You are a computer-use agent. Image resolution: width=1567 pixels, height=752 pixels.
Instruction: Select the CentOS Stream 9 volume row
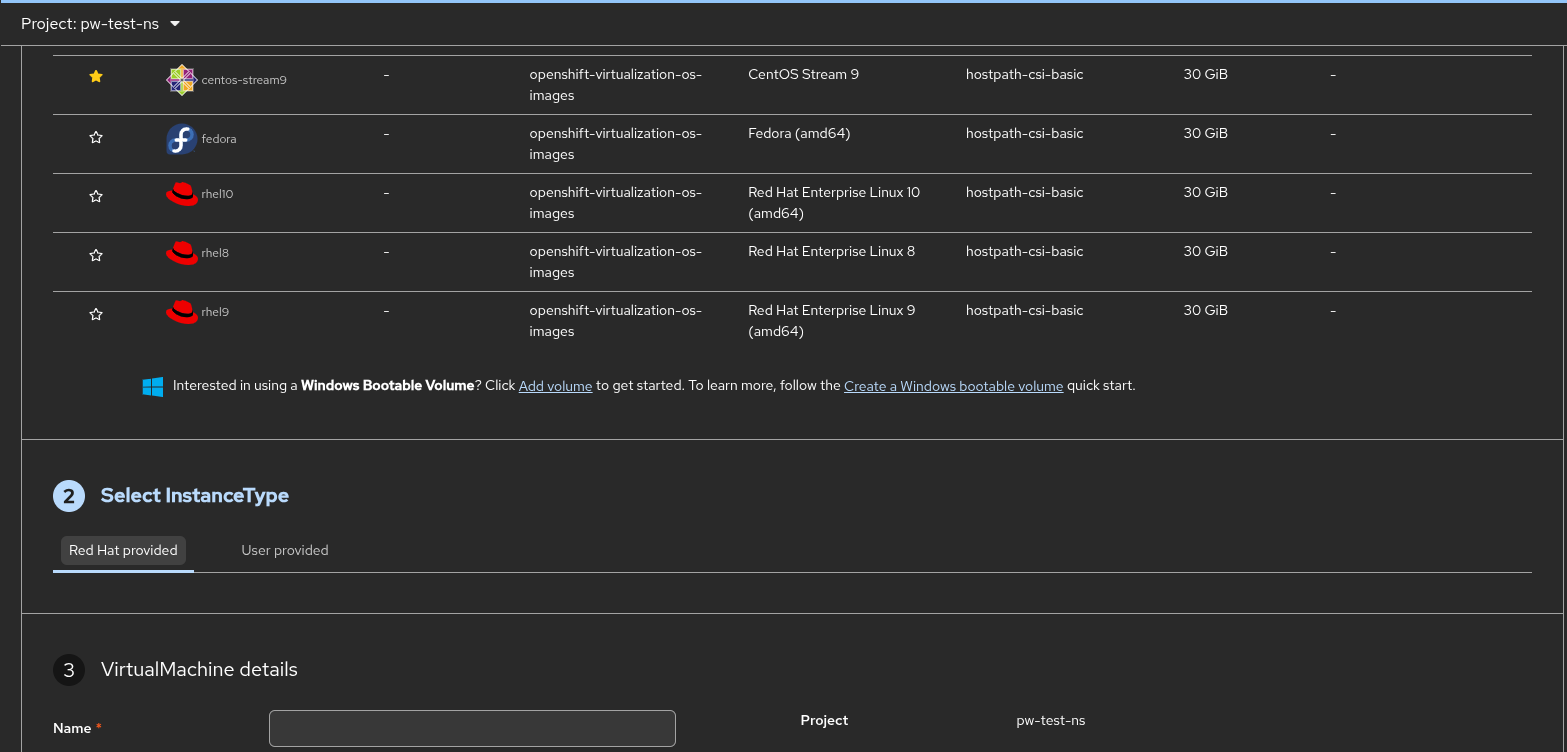(x=803, y=75)
